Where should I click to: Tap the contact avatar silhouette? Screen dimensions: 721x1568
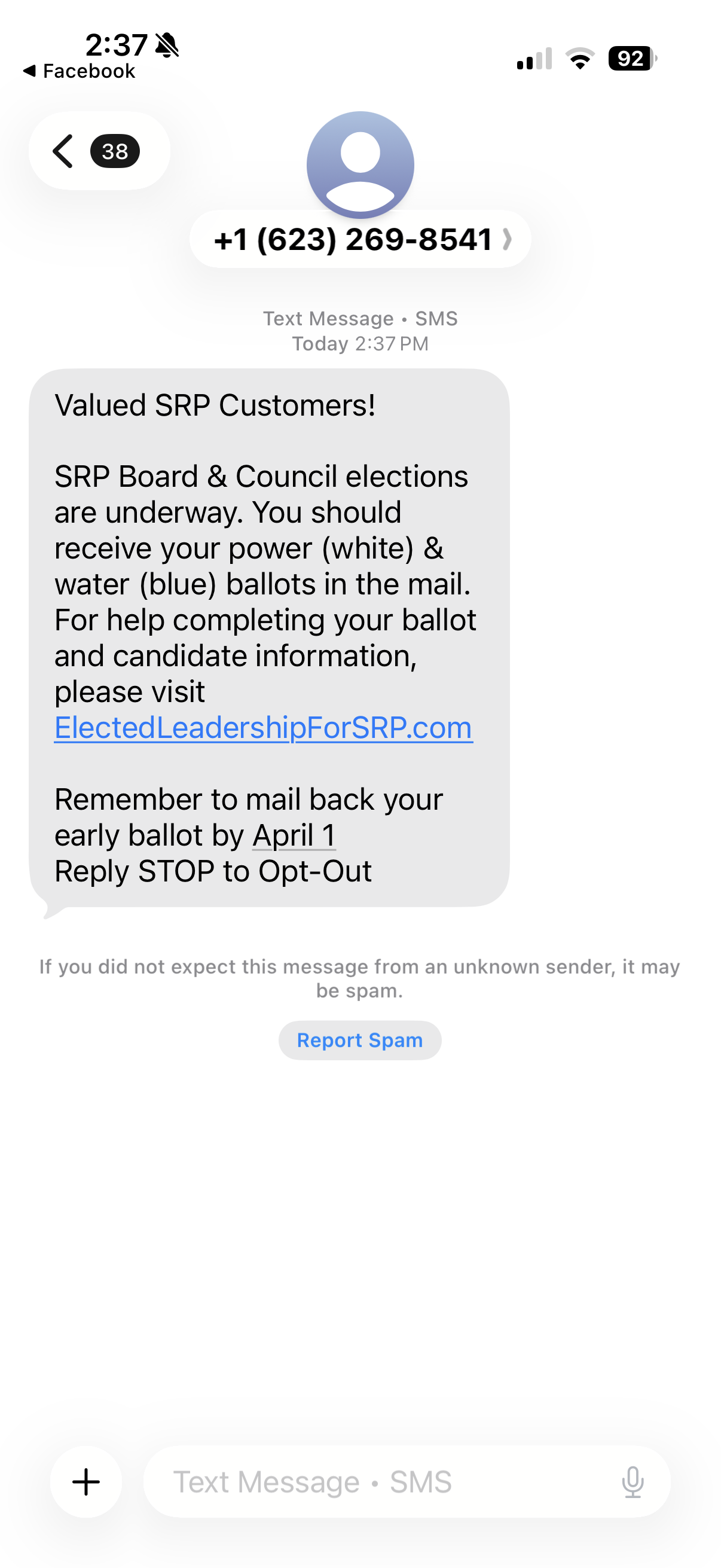click(360, 163)
